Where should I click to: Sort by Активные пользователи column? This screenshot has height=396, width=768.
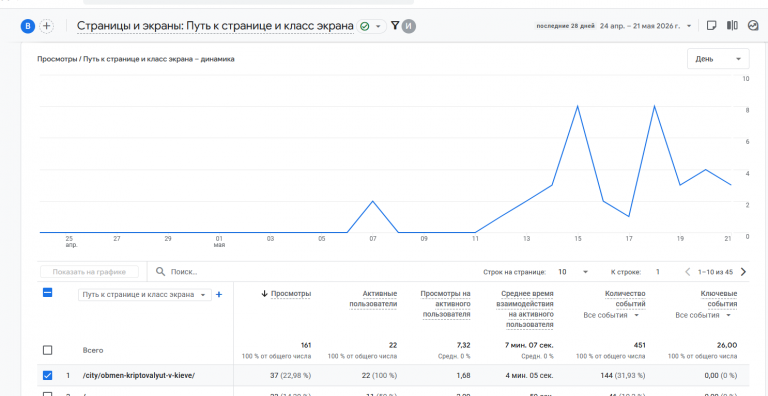click(373, 298)
